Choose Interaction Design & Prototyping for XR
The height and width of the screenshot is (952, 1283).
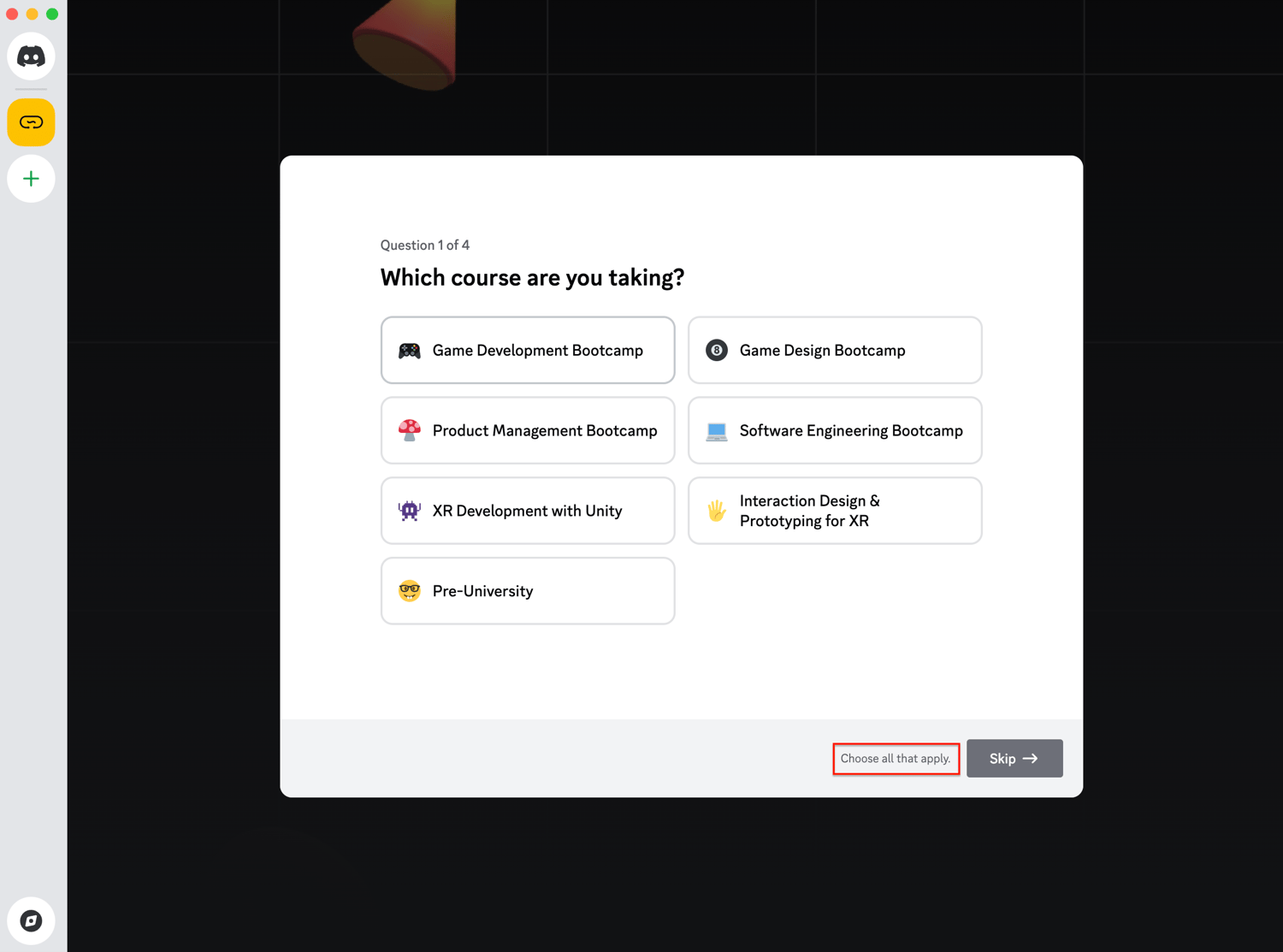point(834,511)
